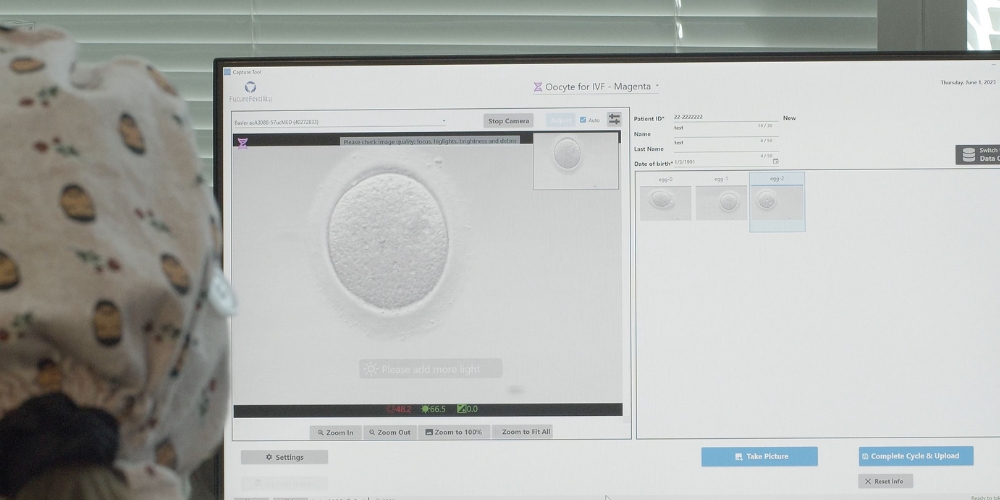Click the greyed Adjust button

pyautogui.click(x=561, y=121)
